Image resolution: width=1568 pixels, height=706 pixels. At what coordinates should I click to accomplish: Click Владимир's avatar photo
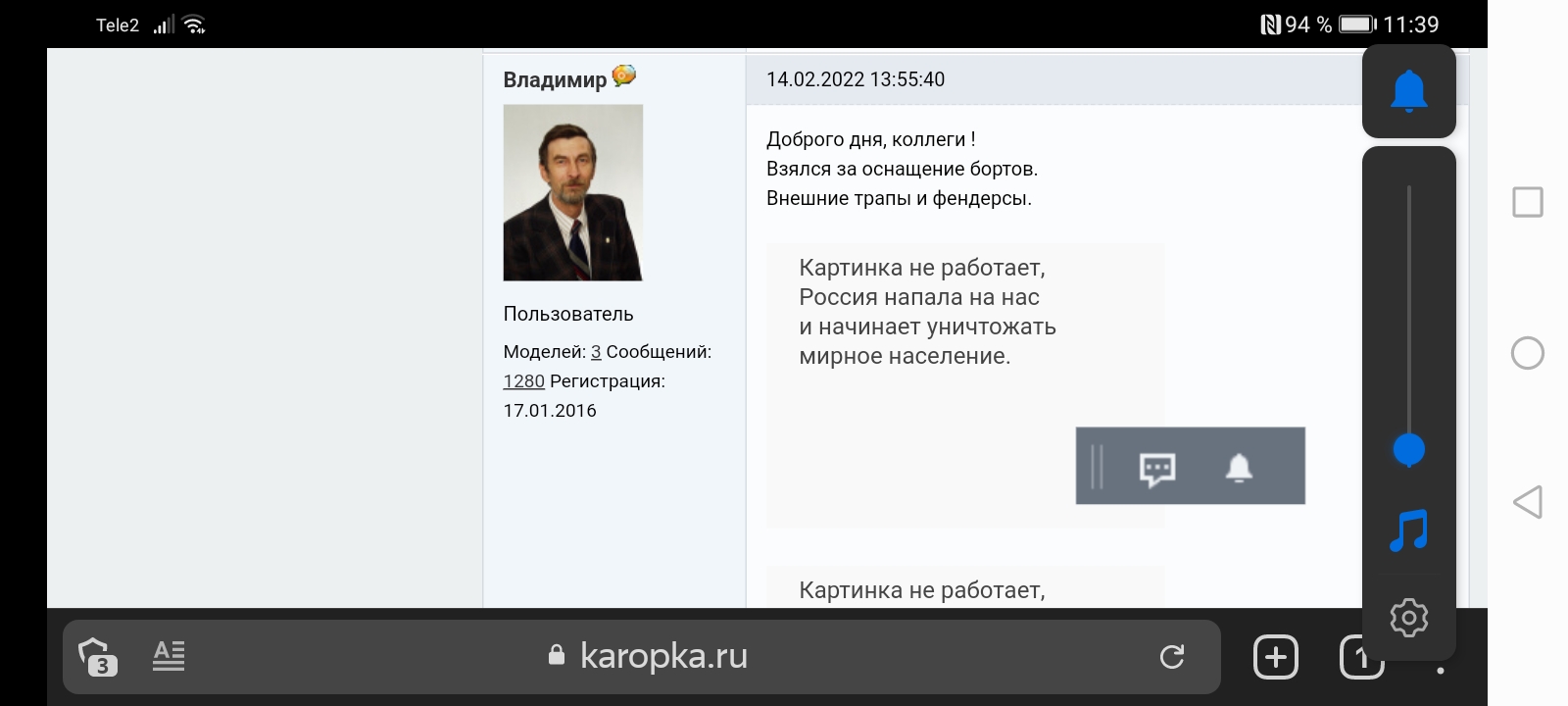coord(572,192)
